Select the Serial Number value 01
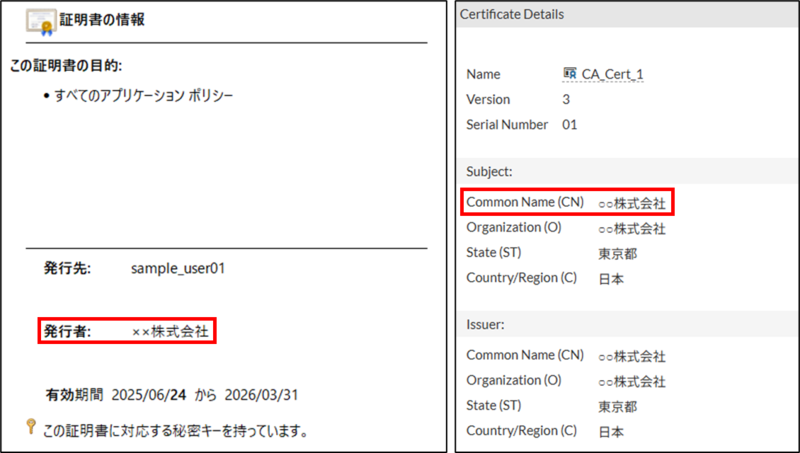800x453 pixels. tap(569, 125)
